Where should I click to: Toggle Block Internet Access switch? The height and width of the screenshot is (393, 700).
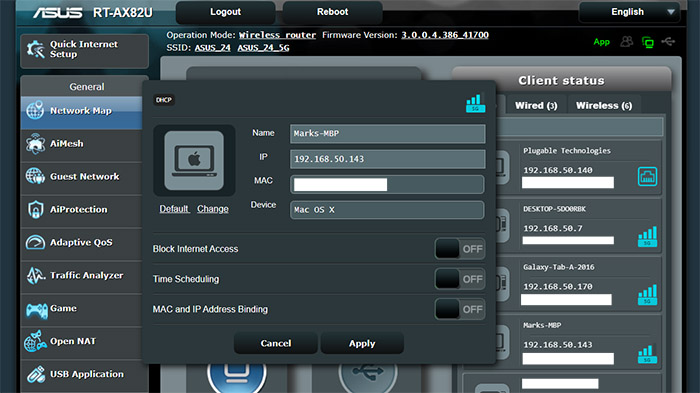(x=460, y=249)
